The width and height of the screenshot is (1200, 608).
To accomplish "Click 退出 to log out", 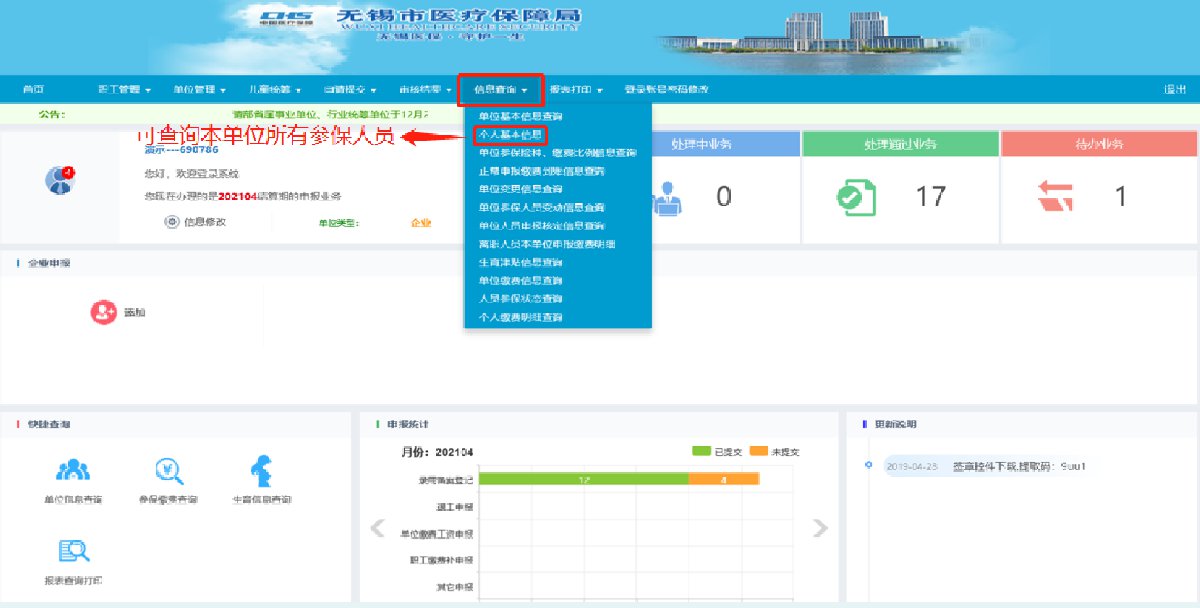I will click(1175, 90).
